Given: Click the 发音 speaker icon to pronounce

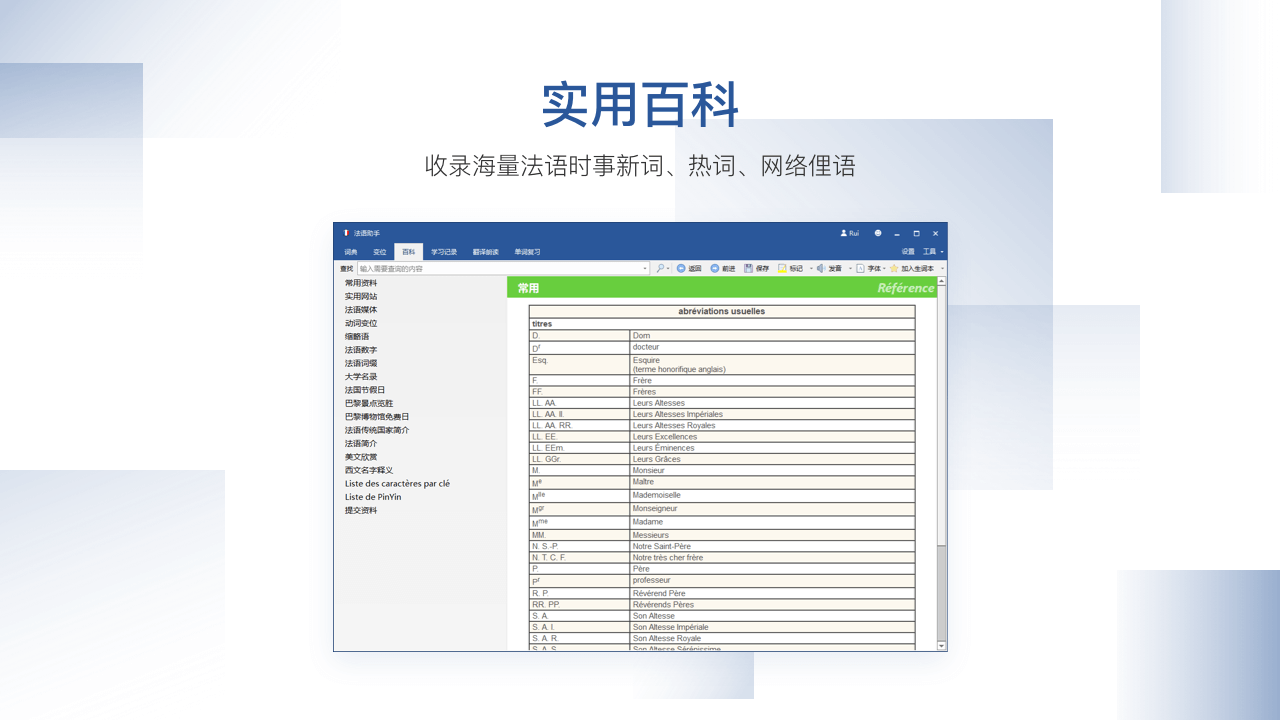Looking at the screenshot, I should click(820, 267).
